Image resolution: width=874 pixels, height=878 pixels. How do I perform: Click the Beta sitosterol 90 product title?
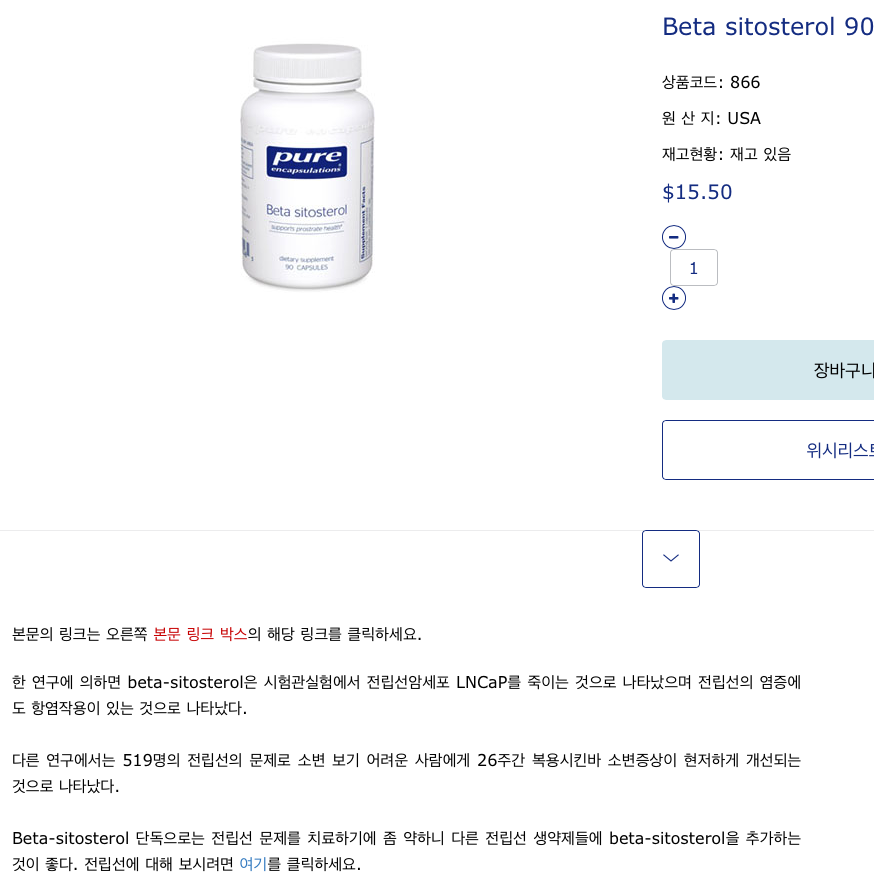click(x=768, y=26)
